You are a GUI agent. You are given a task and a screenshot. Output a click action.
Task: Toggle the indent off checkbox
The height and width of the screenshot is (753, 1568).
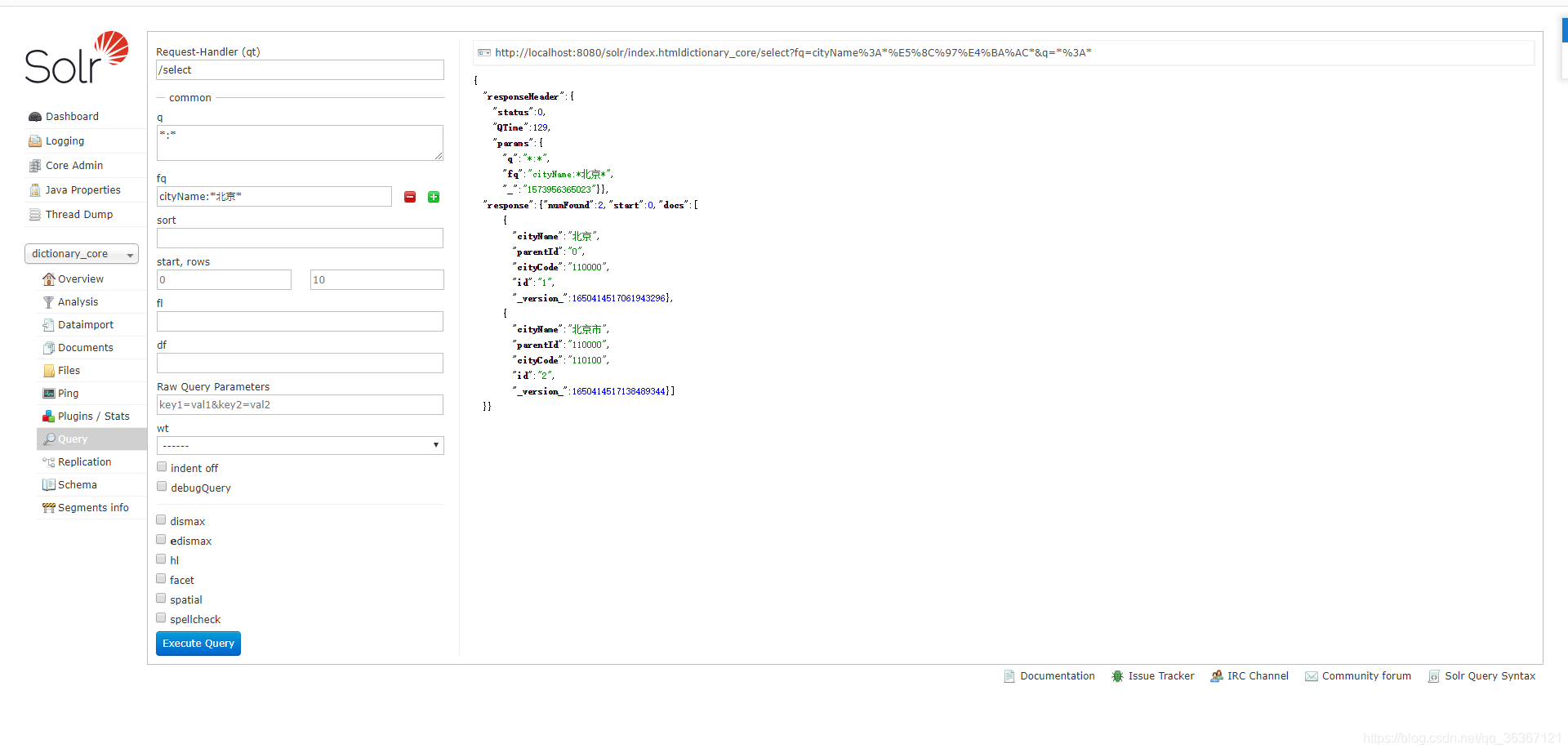pos(162,467)
